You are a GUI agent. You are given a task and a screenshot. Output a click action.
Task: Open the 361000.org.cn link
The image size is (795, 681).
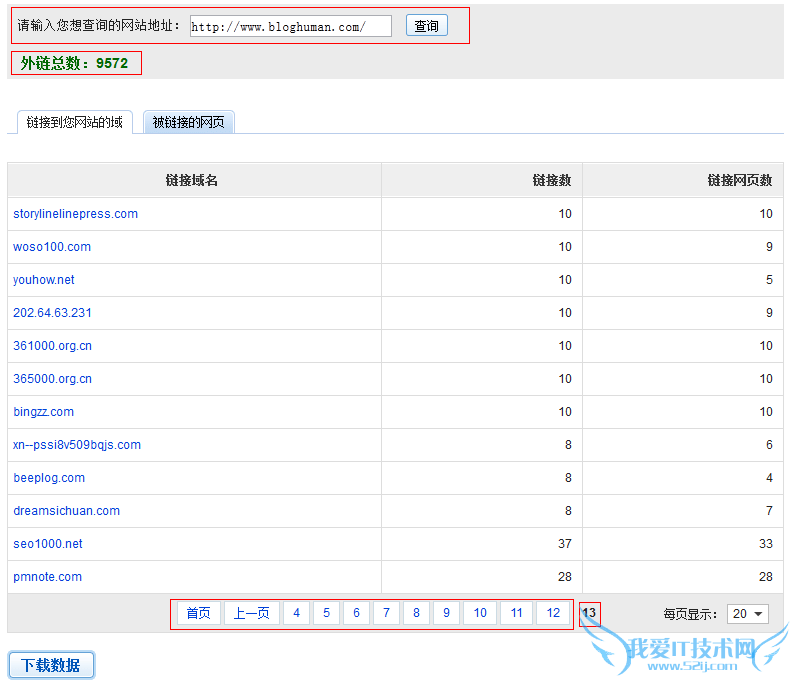(x=52, y=346)
